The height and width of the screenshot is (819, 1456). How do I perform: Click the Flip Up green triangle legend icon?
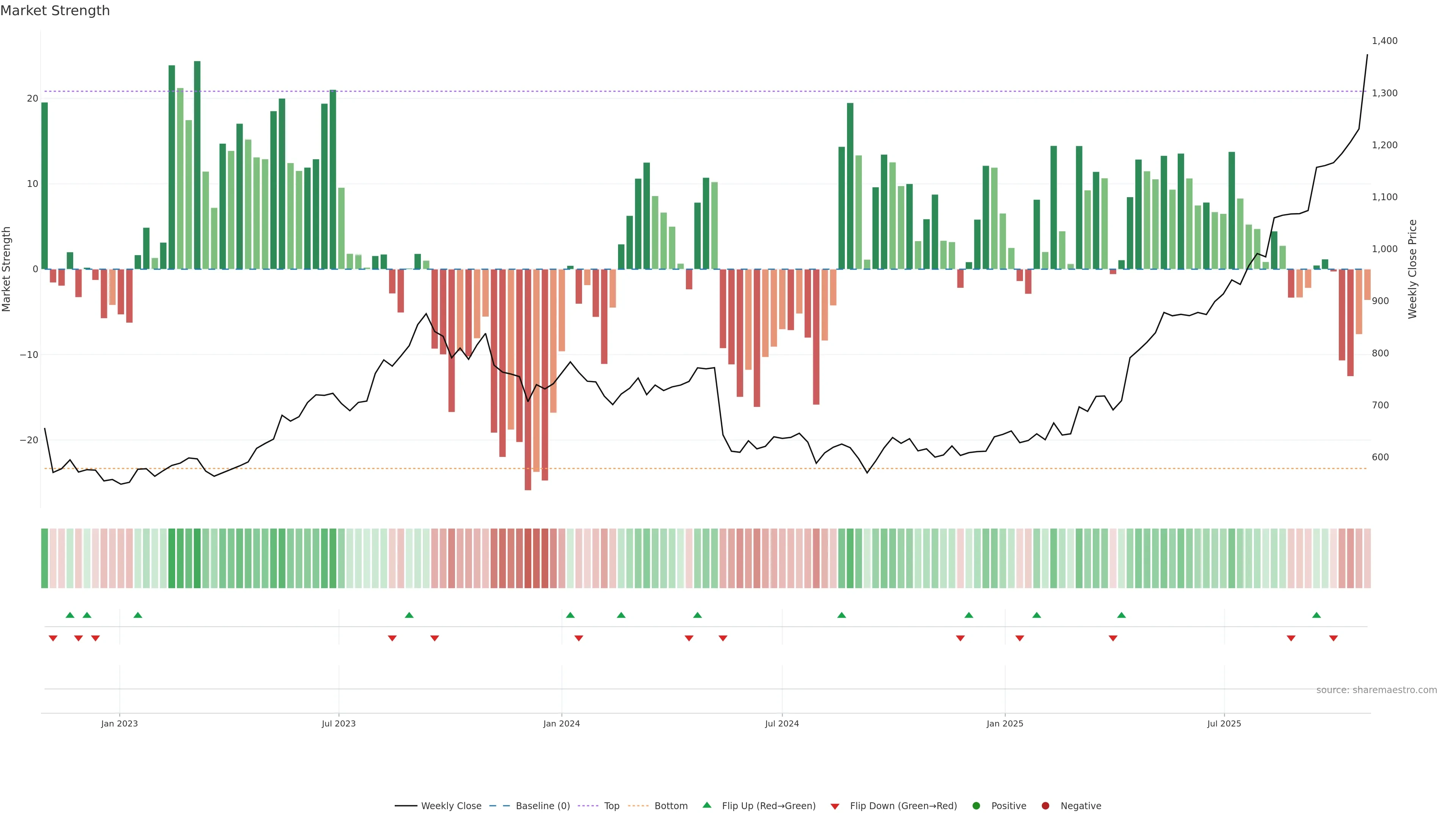pyautogui.click(x=706, y=805)
